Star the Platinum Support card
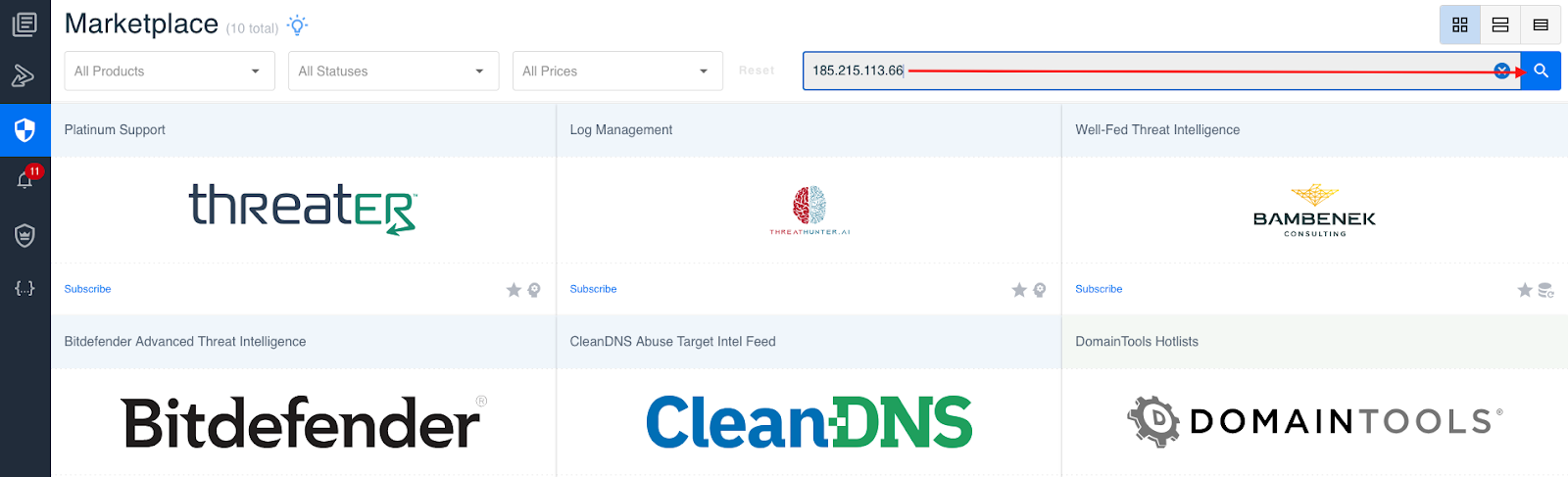The width and height of the screenshot is (1568, 477). click(x=514, y=290)
